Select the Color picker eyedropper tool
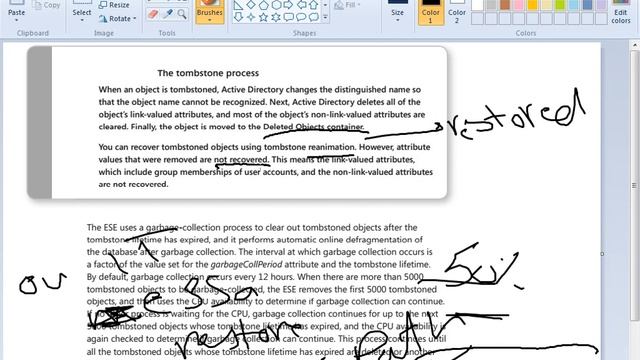640x360 pixels. pos(168,15)
